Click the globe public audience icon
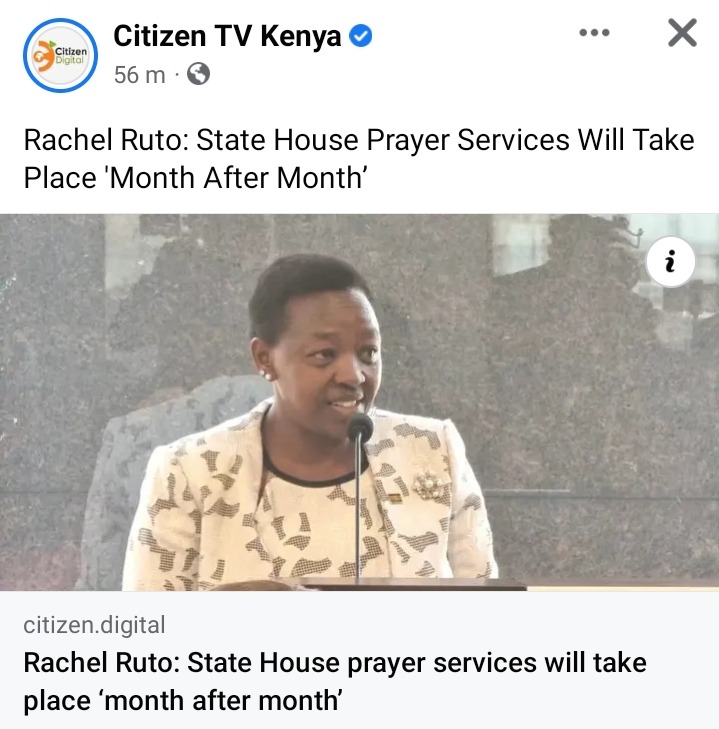Screen dimensions: 719x729 199,74
